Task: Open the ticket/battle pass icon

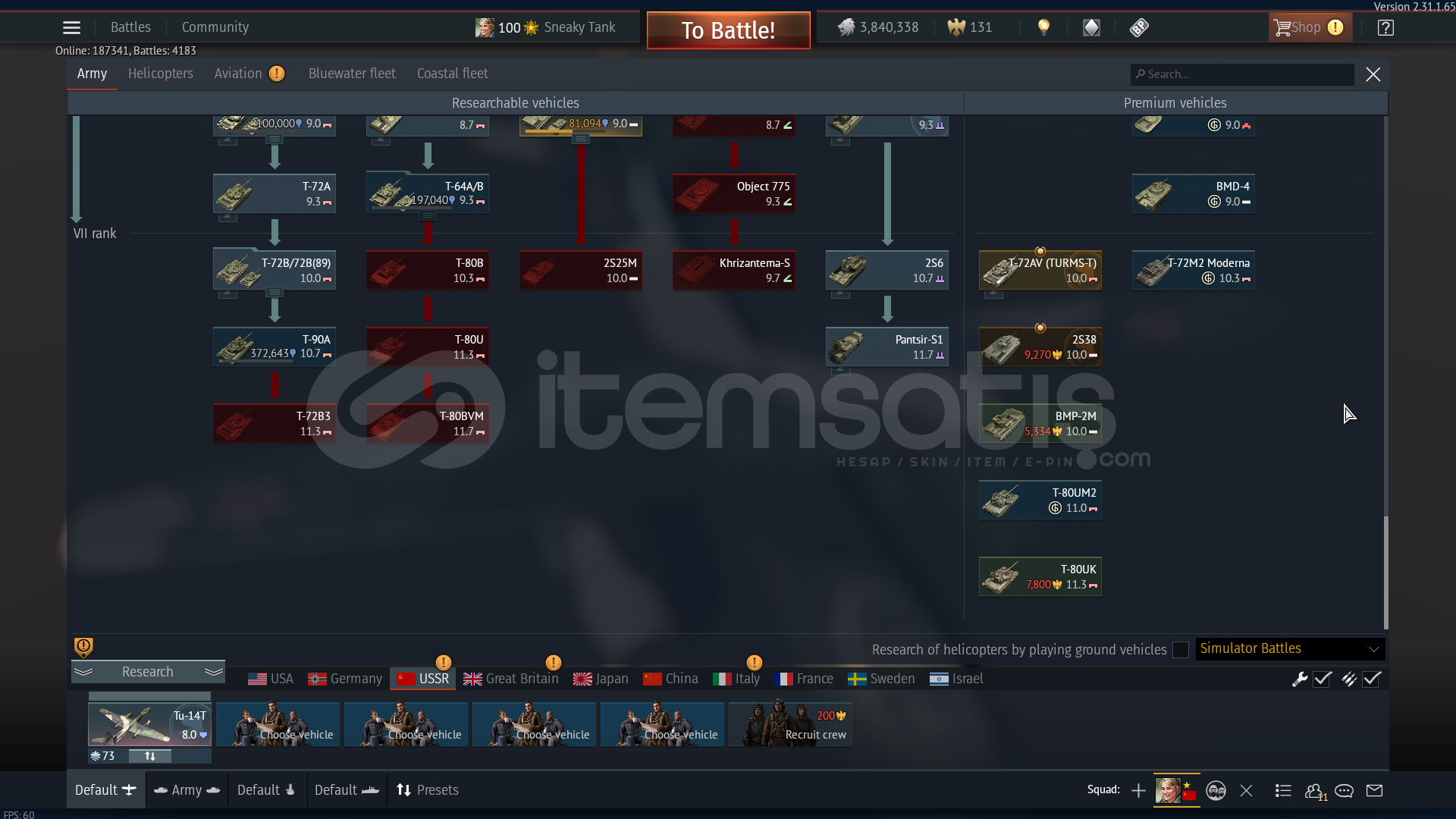Action: pyautogui.click(x=1139, y=28)
